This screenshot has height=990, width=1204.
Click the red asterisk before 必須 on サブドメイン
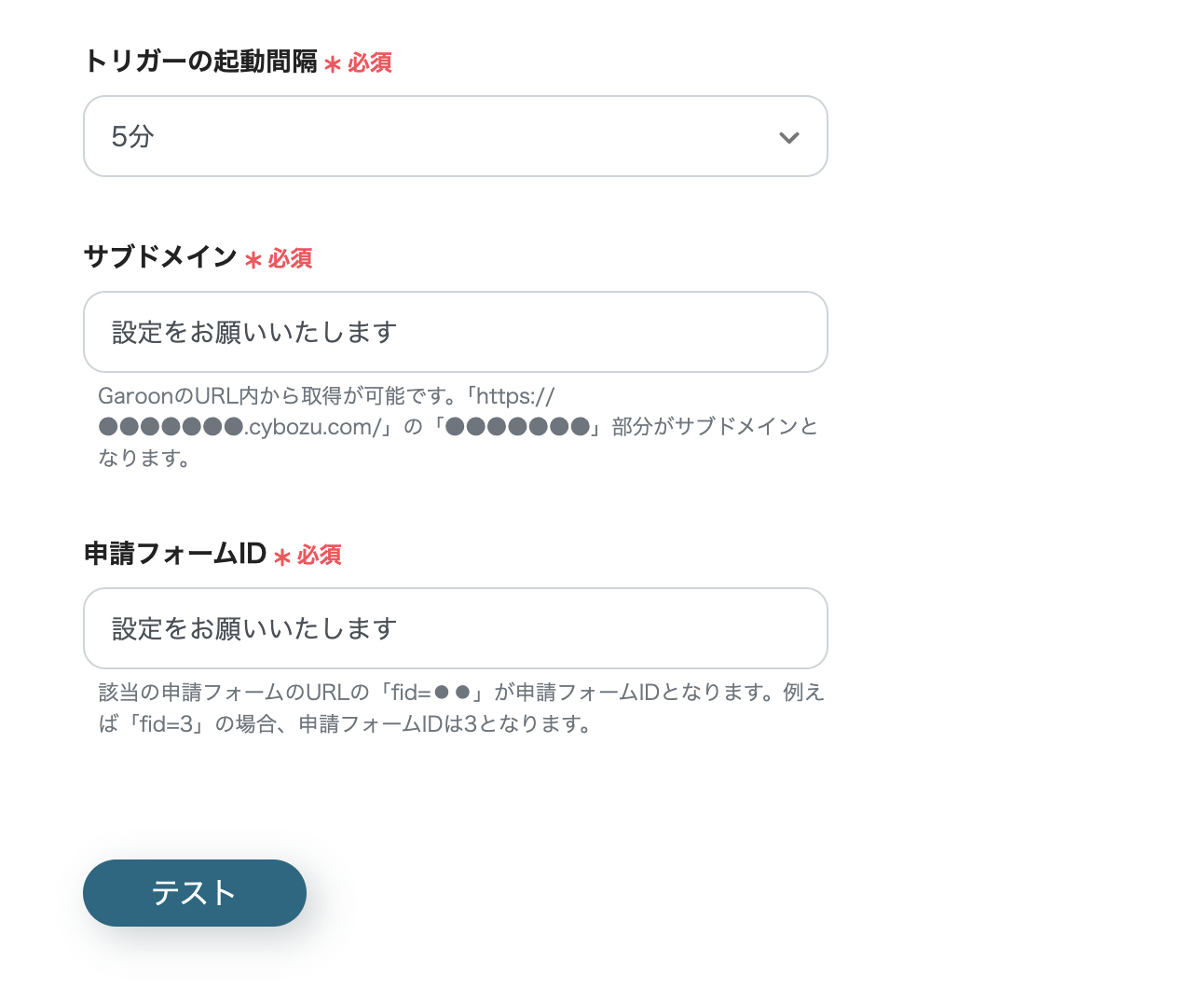pyautogui.click(x=252, y=259)
